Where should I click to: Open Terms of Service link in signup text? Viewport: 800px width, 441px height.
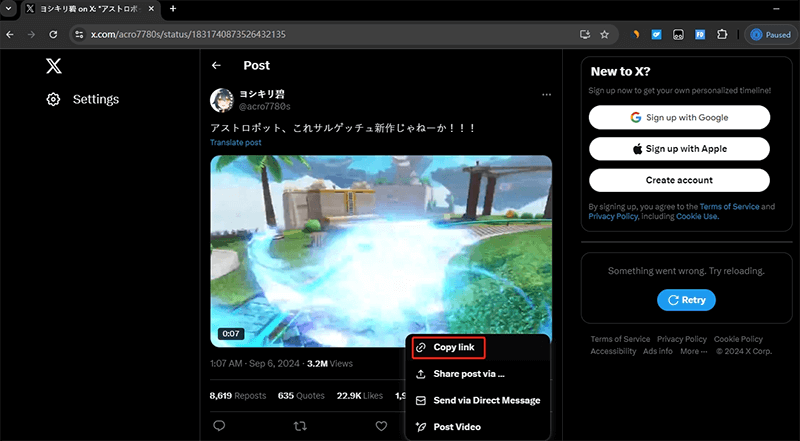pyautogui.click(x=729, y=207)
